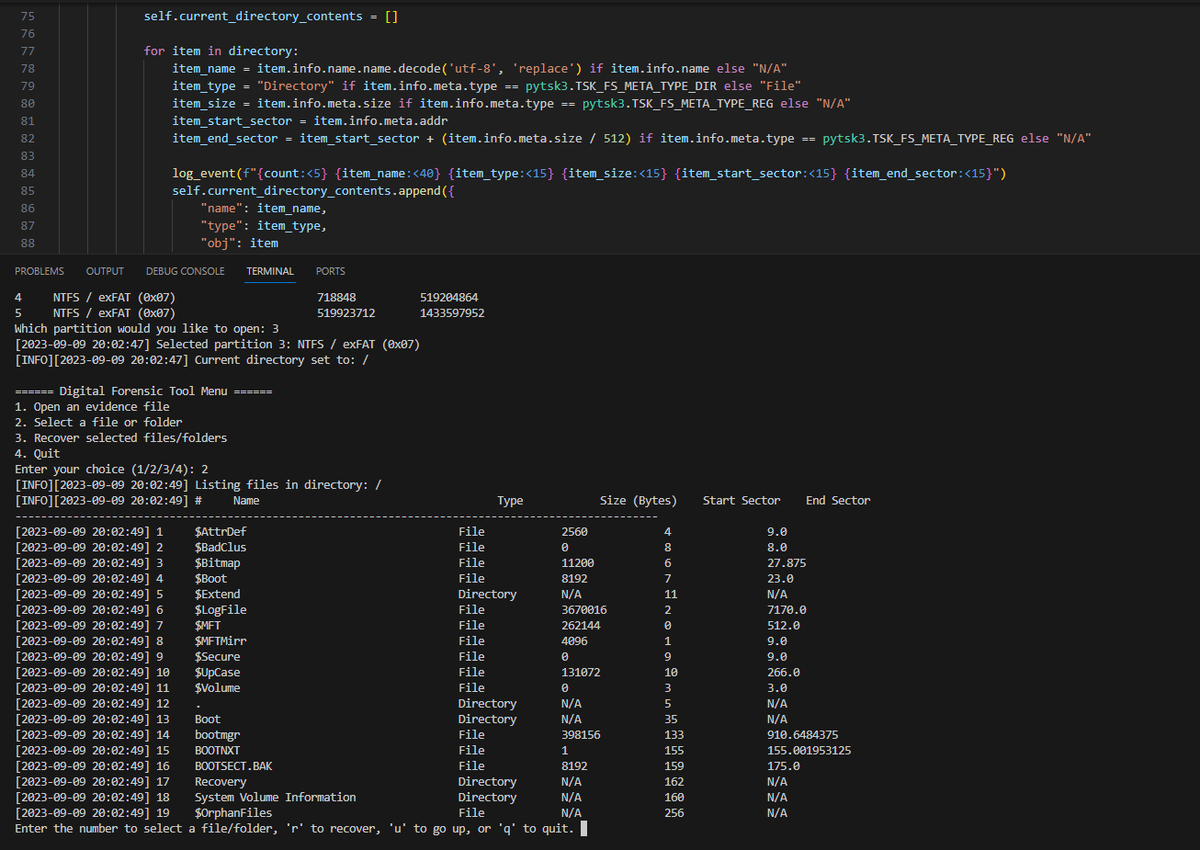Open the PORTS tab
The height and width of the screenshot is (850, 1200).
click(330, 271)
